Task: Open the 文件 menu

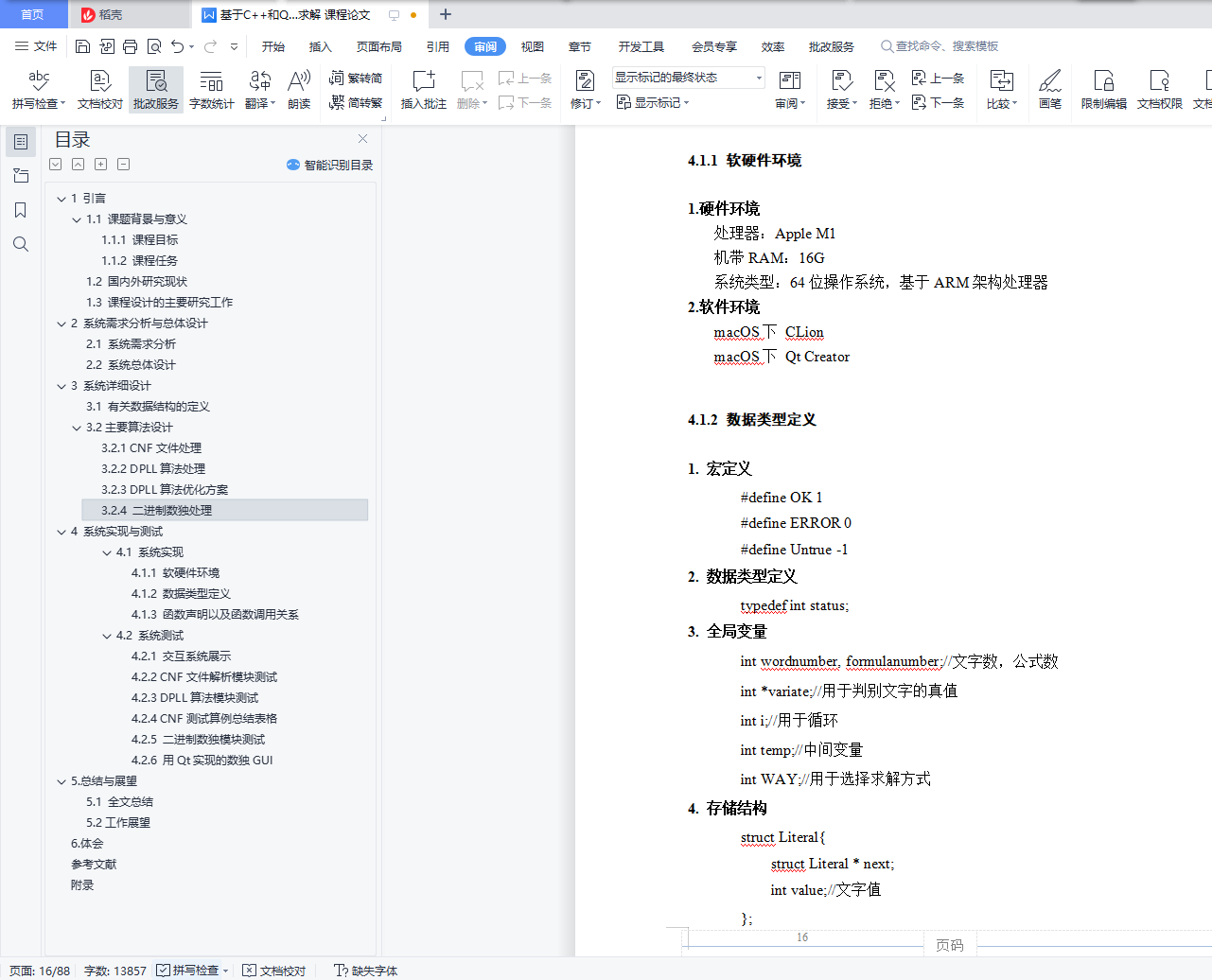Action: click(x=37, y=46)
